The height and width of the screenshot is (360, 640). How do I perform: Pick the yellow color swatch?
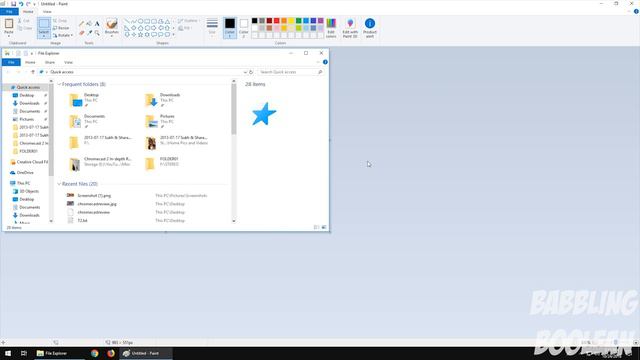tap(291, 21)
